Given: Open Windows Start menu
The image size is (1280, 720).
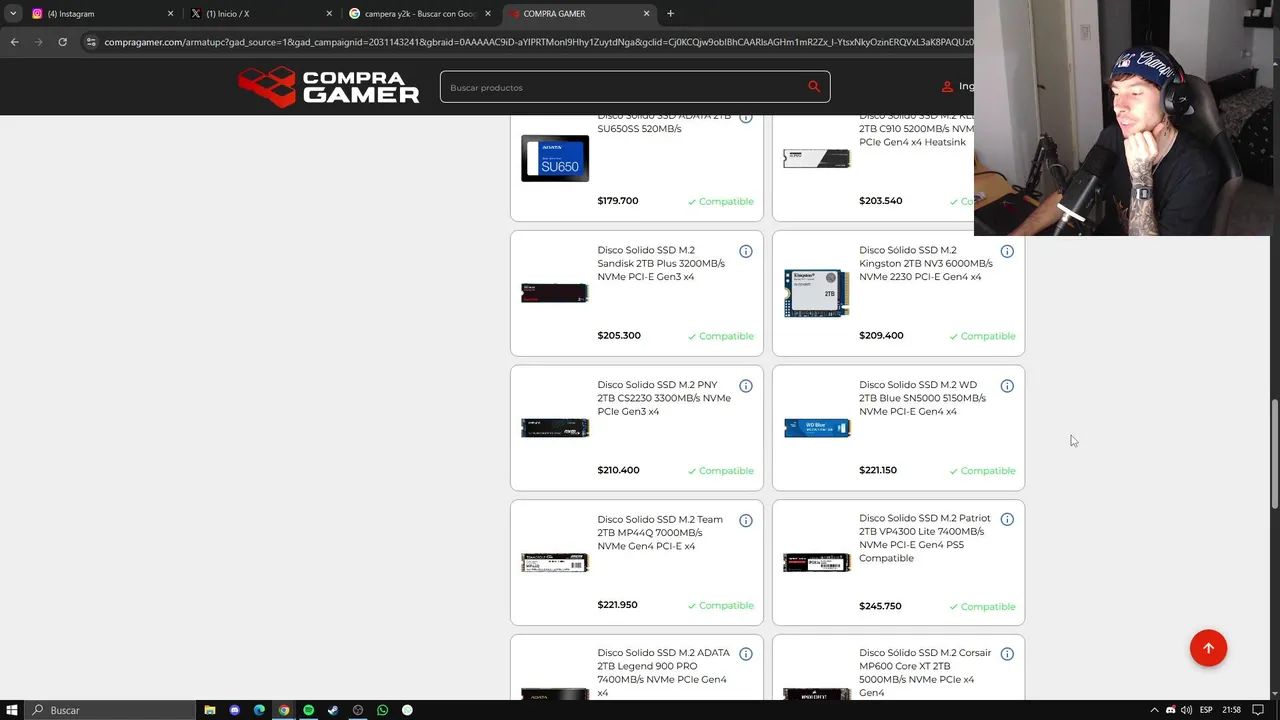Looking at the screenshot, I should pyautogui.click(x=12, y=710).
